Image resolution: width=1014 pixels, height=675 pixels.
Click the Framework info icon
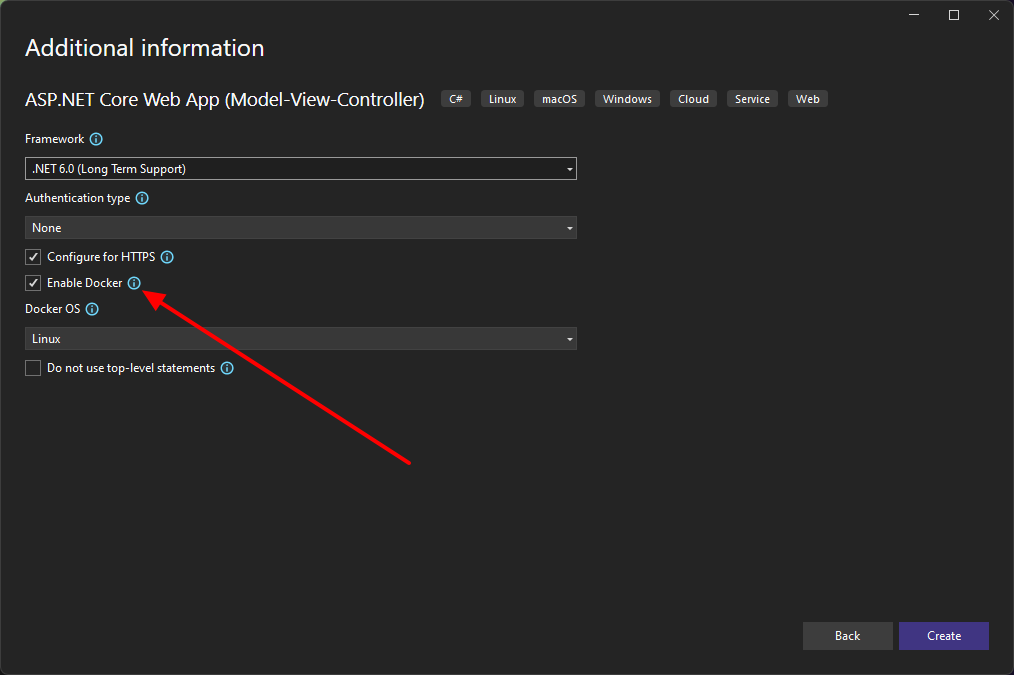(x=96, y=139)
